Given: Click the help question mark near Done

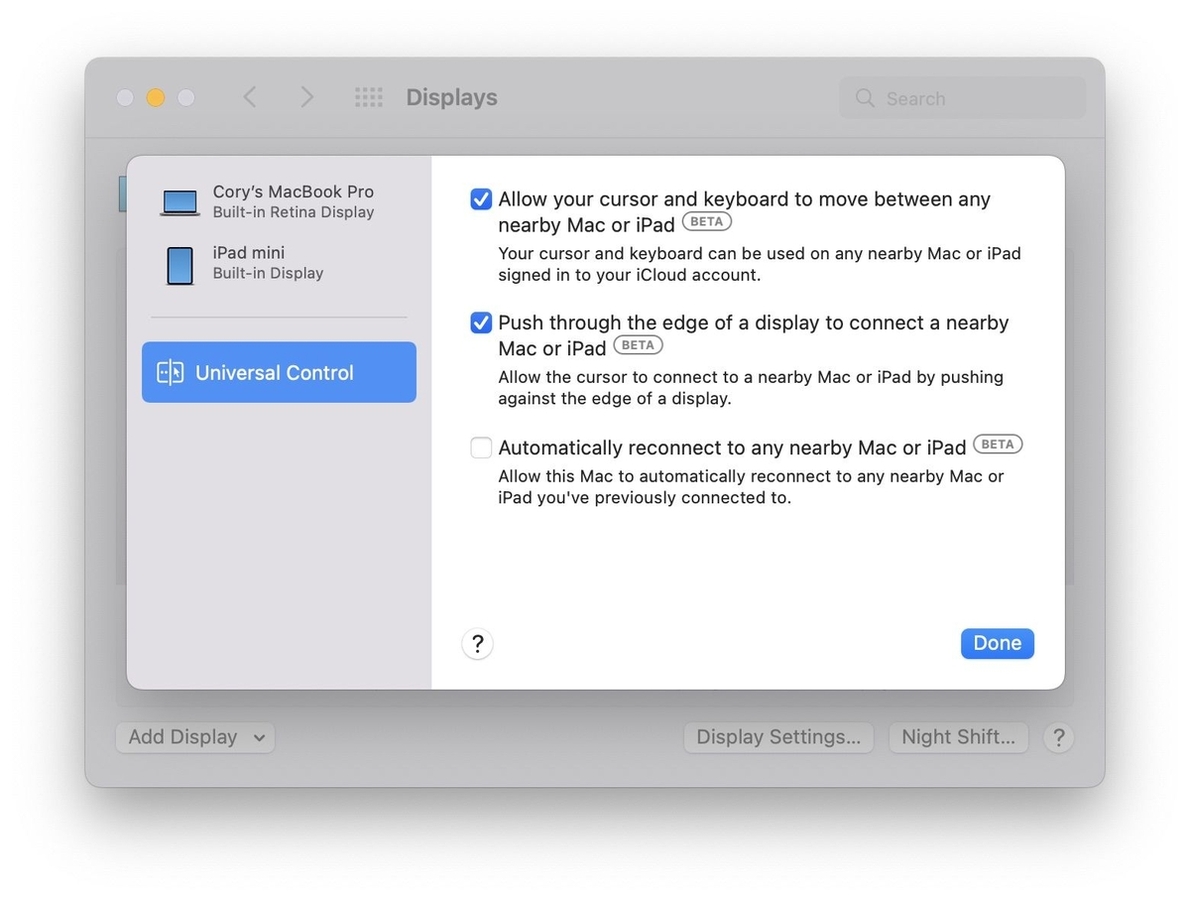Looking at the screenshot, I should pos(477,644).
